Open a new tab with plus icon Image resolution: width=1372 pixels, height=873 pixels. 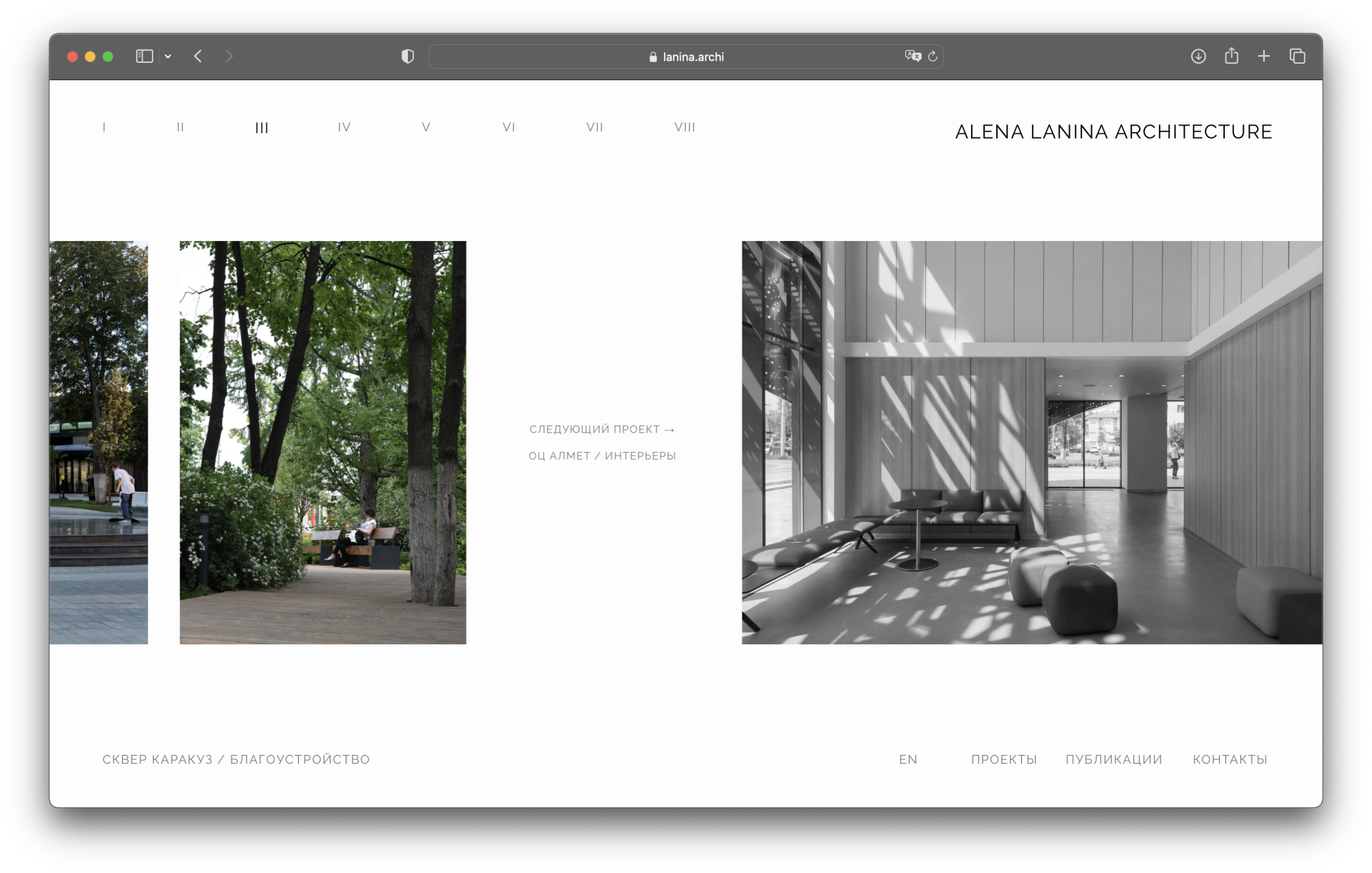tap(1264, 56)
